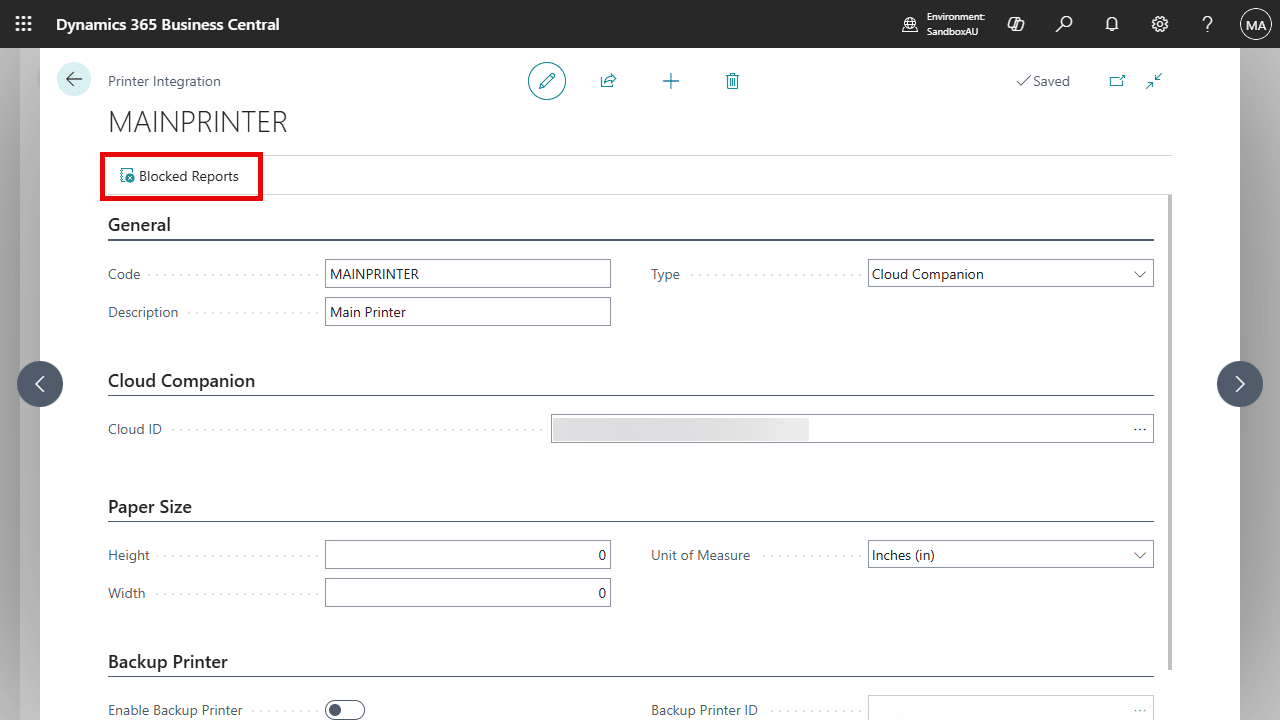Click the Height input field
Image resolution: width=1280 pixels, height=720 pixels.
point(468,555)
